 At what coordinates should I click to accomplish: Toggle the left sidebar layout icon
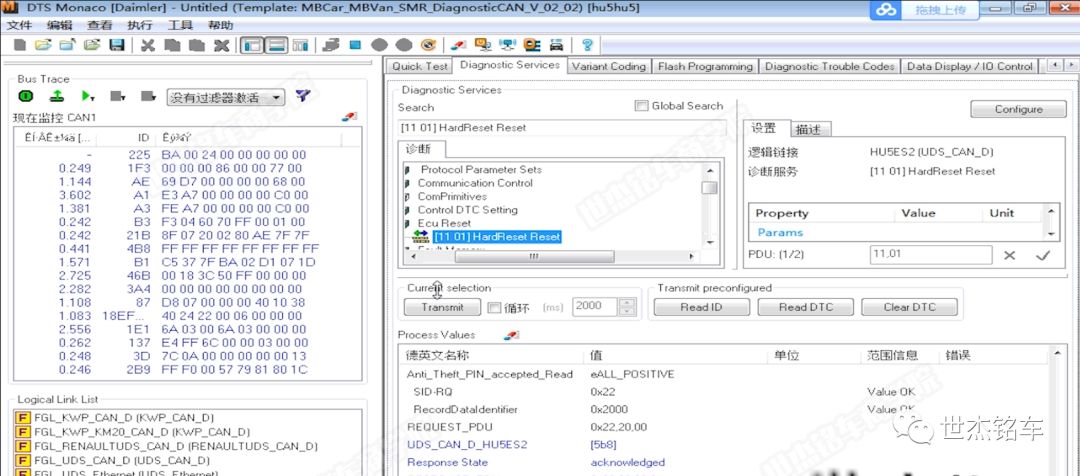pos(252,45)
